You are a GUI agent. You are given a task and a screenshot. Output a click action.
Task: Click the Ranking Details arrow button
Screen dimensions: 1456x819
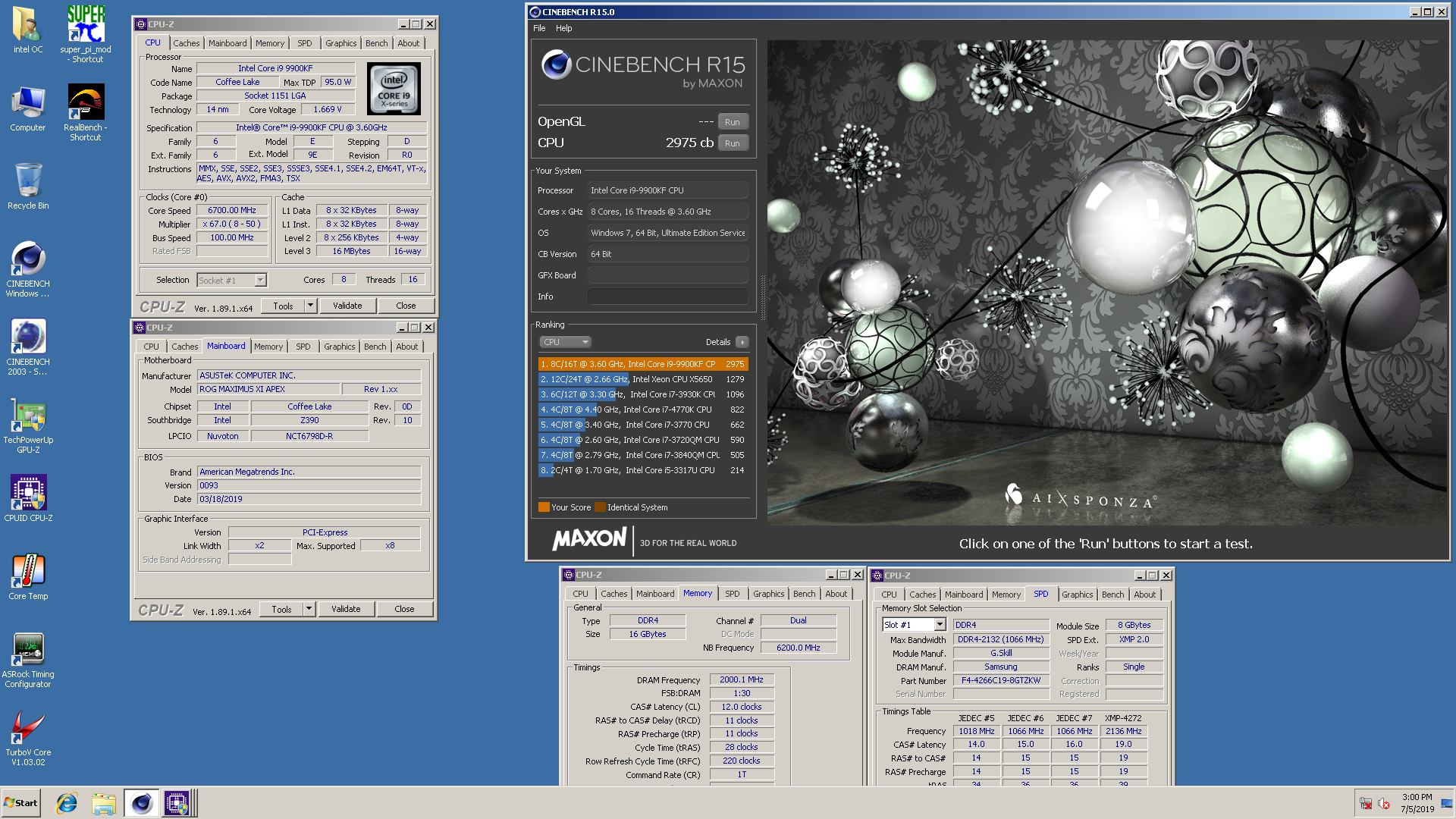[742, 342]
